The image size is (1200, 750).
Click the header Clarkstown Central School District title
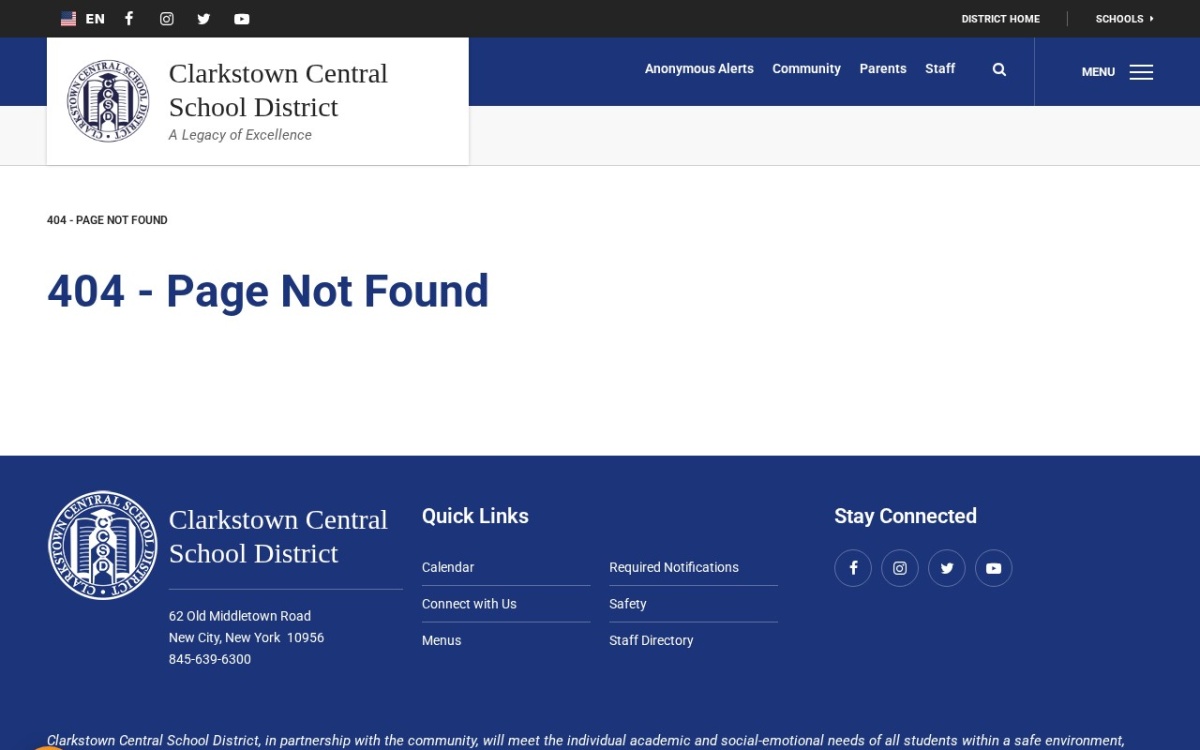(278, 90)
